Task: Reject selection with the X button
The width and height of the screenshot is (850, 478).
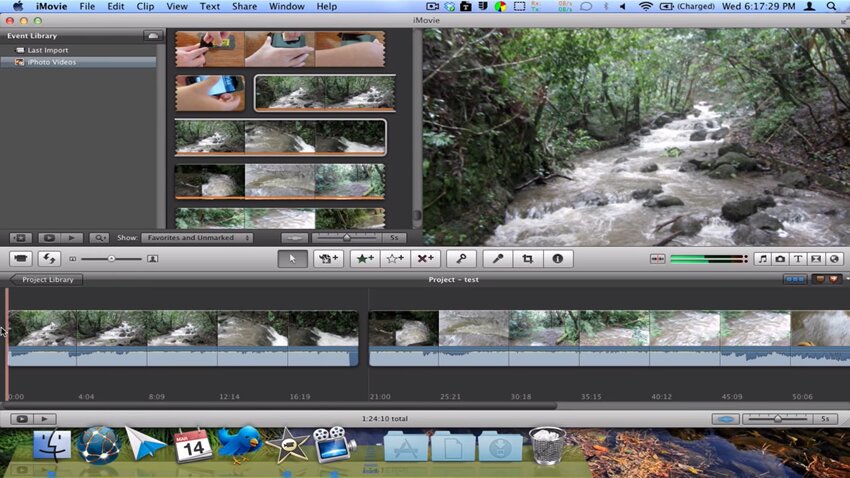Action: [x=425, y=259]
